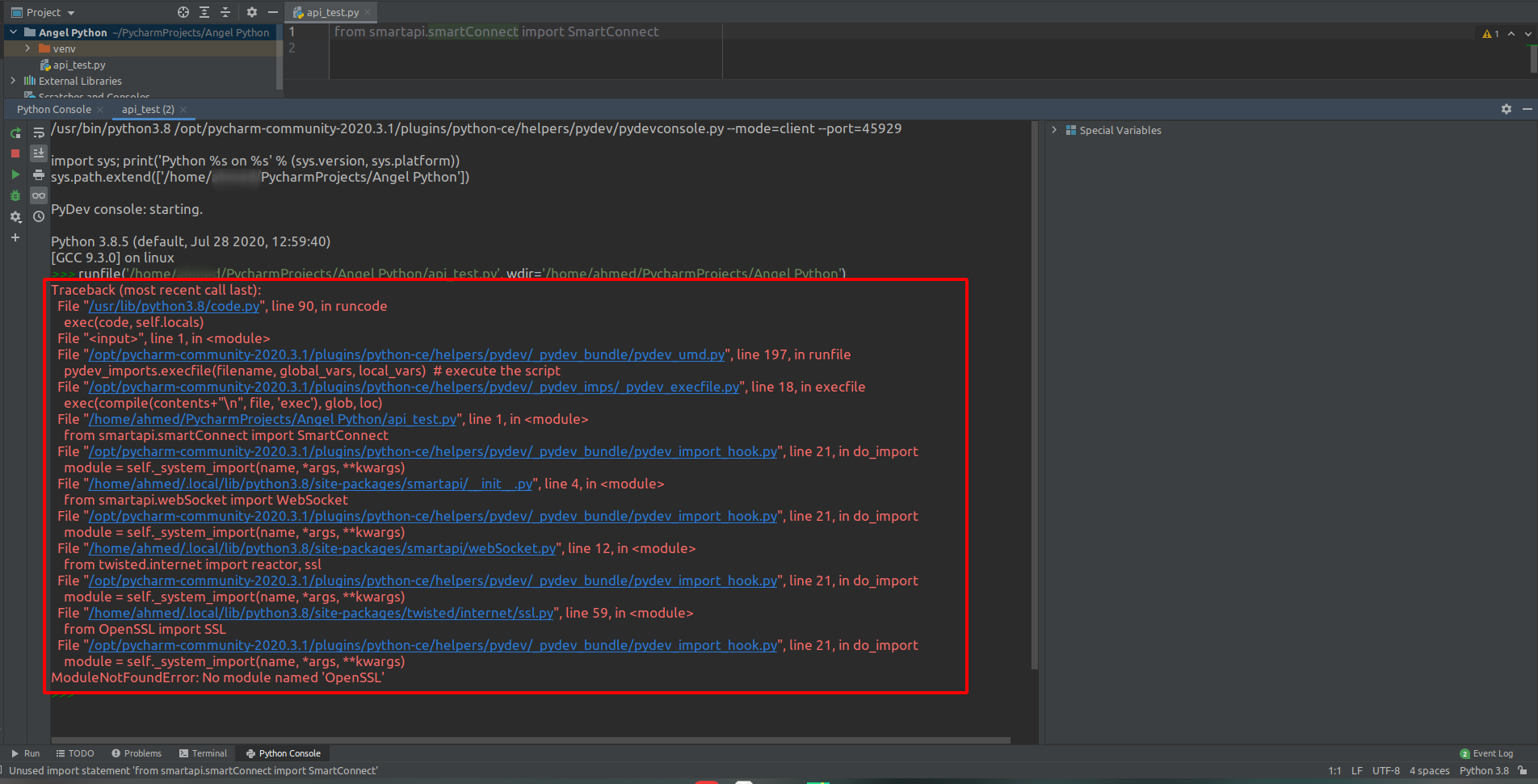Image resolution: width=1538 pixels, height=784 pixels.
Task: Open Event Log from status bar
Action: point(1486,753)
